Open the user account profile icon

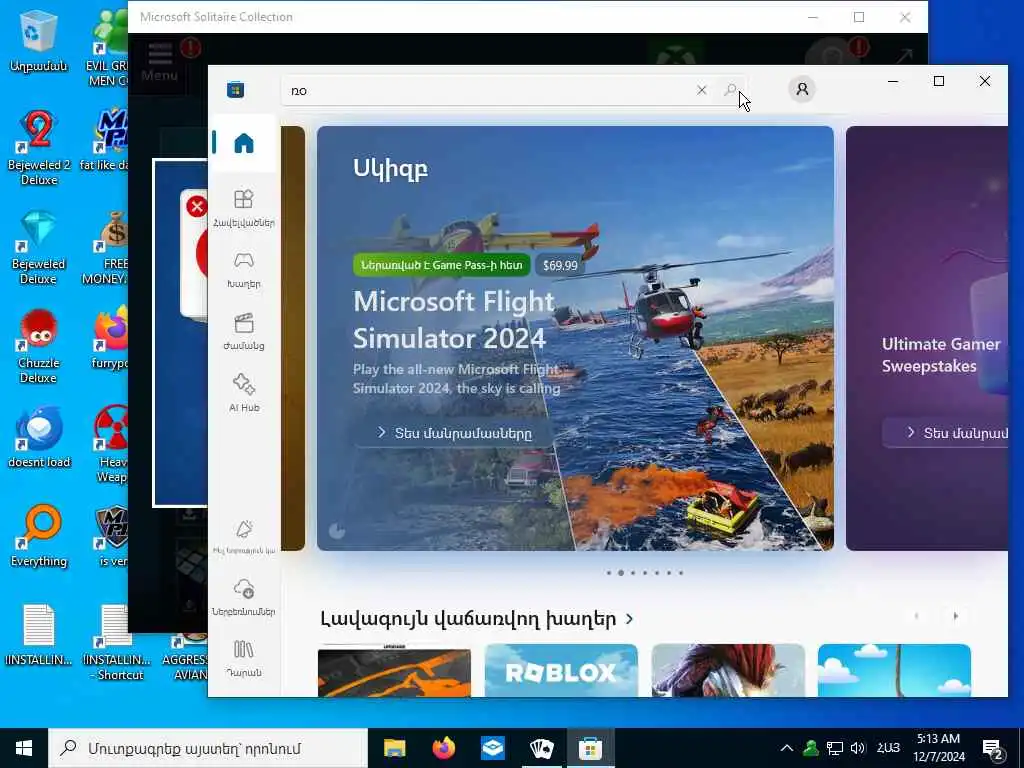802,89
